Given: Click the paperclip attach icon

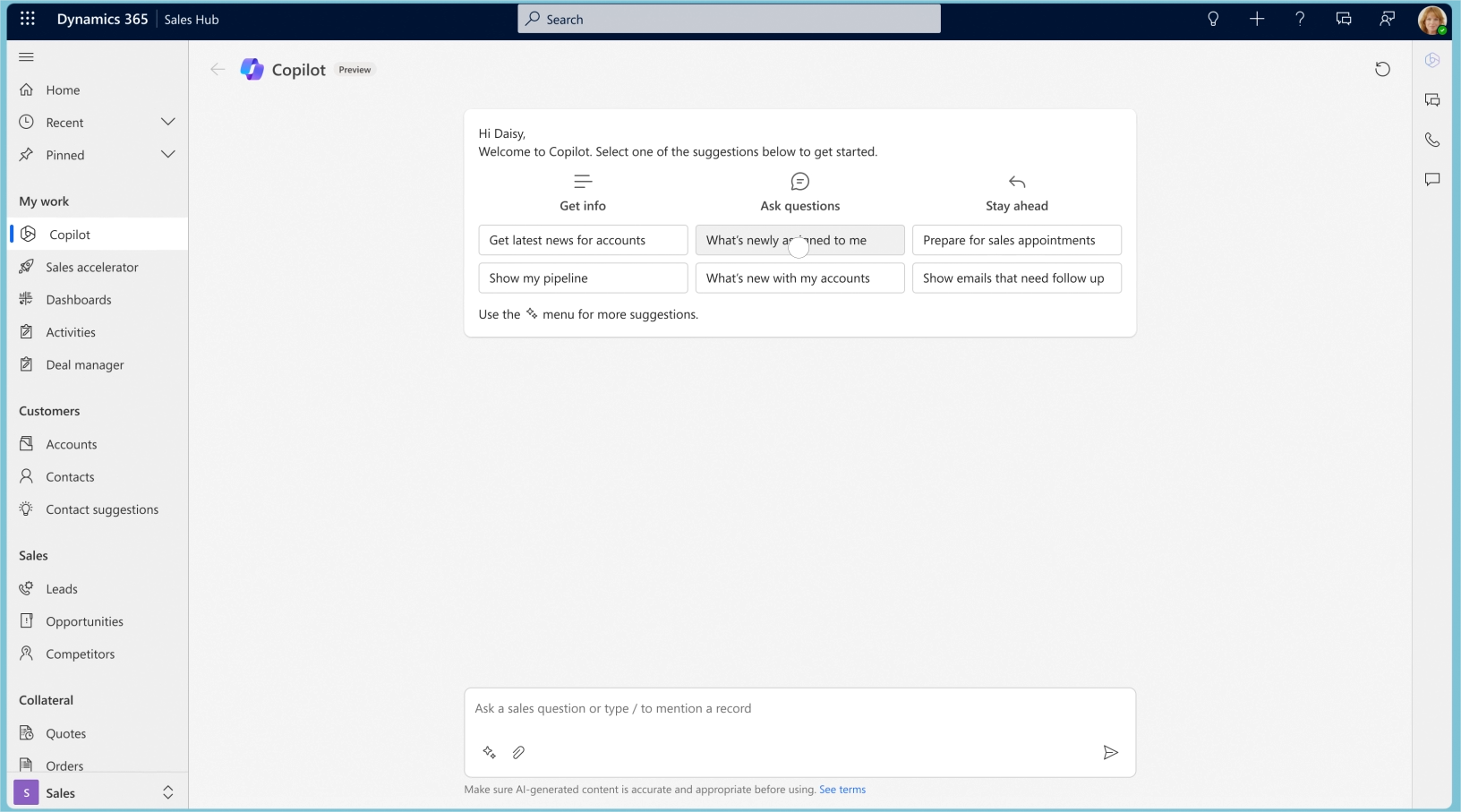Looking at the screenshot, I should click(518, 752).
